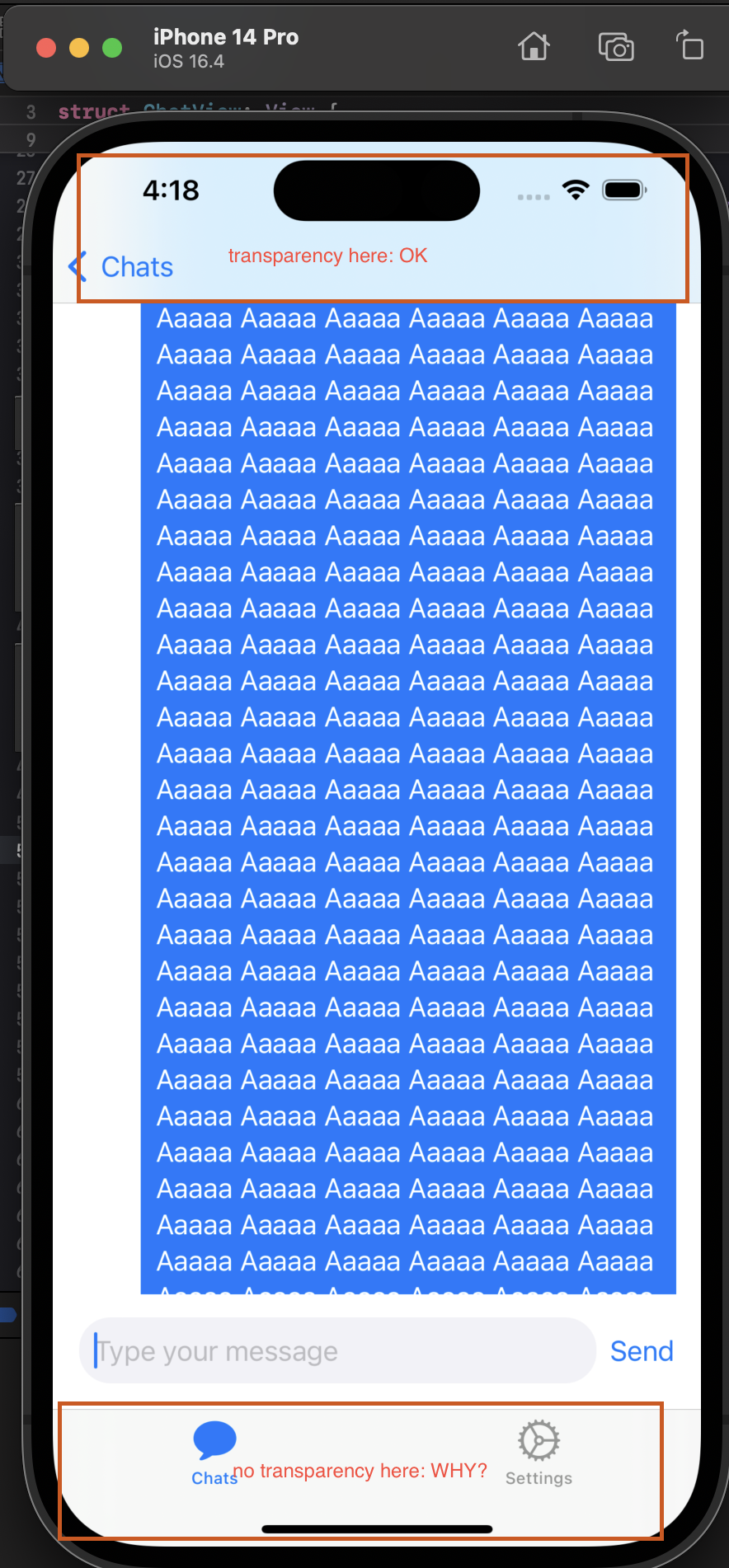The height and width of the screenshot is (1568, 729).
Task: Click the Wi-Fi icon in status bar
Action: (576, 190)
